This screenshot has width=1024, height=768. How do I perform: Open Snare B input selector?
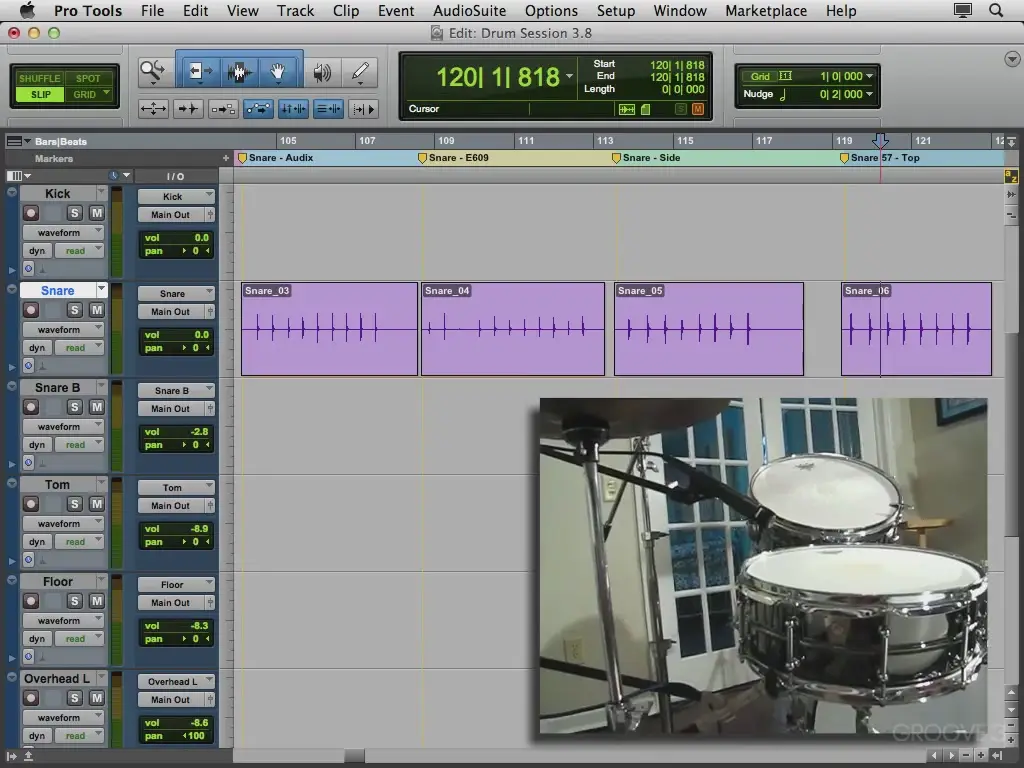176,391
